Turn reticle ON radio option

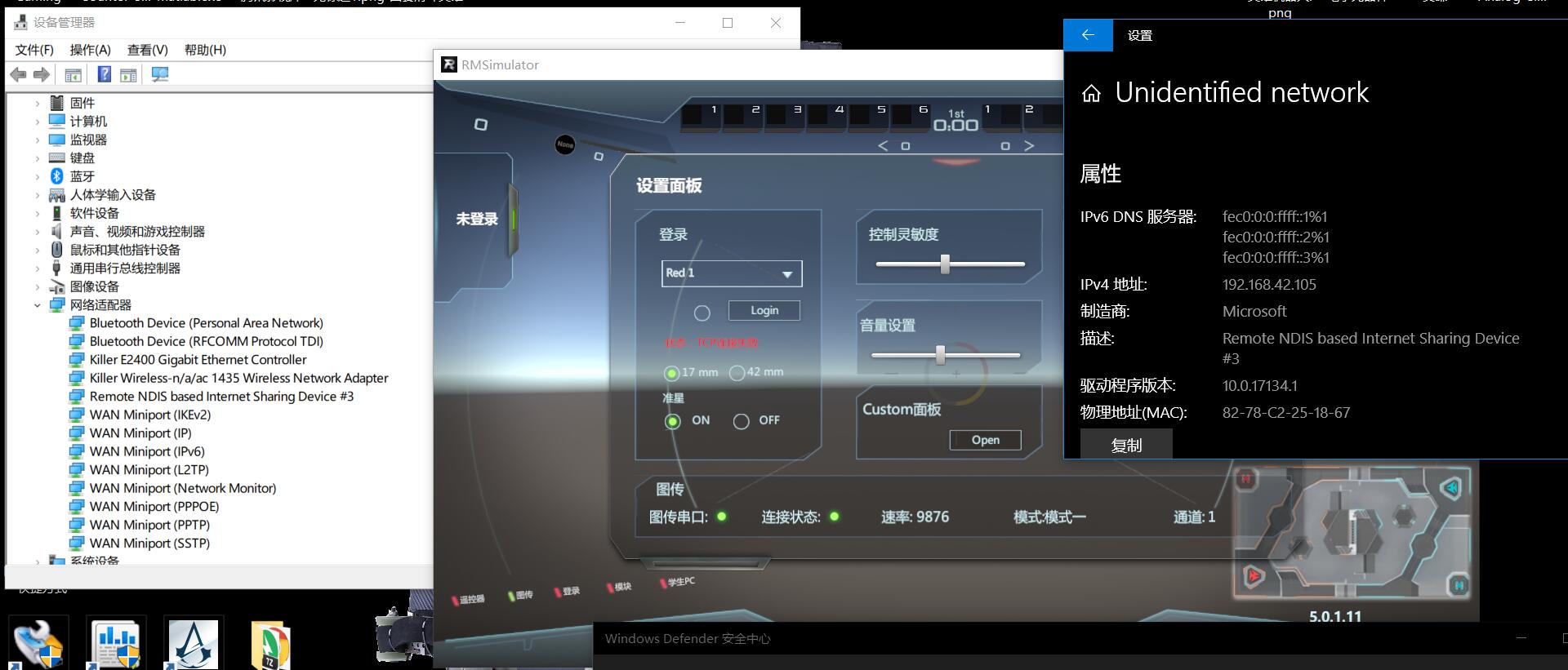tap(672, 421)
